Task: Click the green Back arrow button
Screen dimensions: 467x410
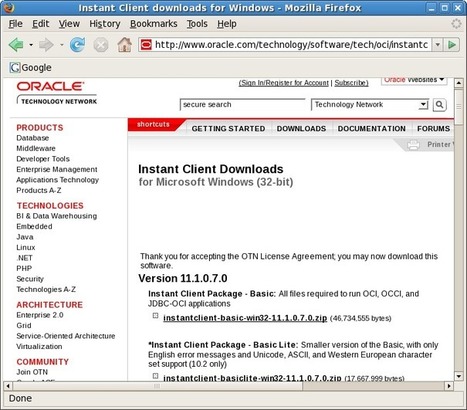Action: (16, 45)
